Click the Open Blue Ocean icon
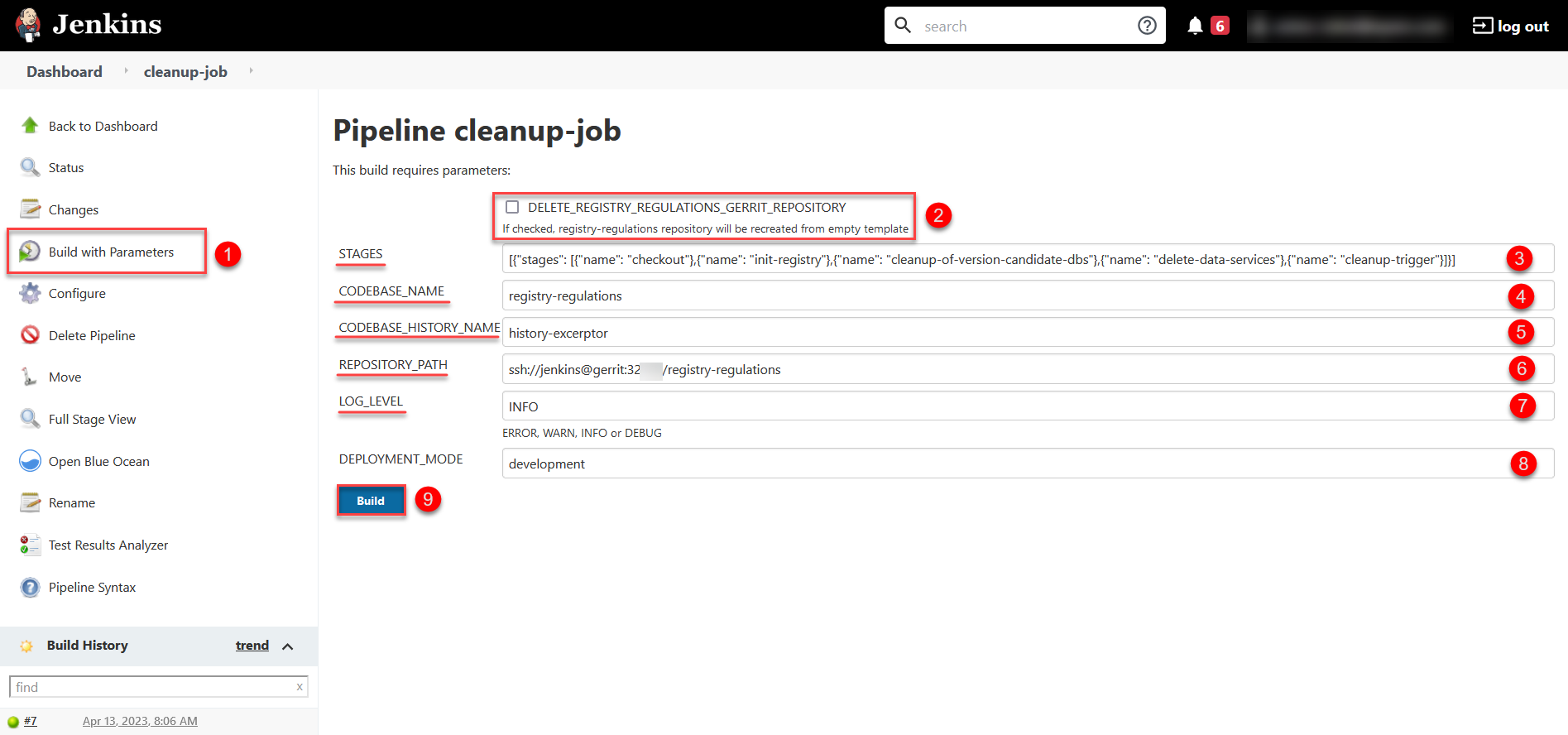 pyautogui.click(x=30, y=461)
